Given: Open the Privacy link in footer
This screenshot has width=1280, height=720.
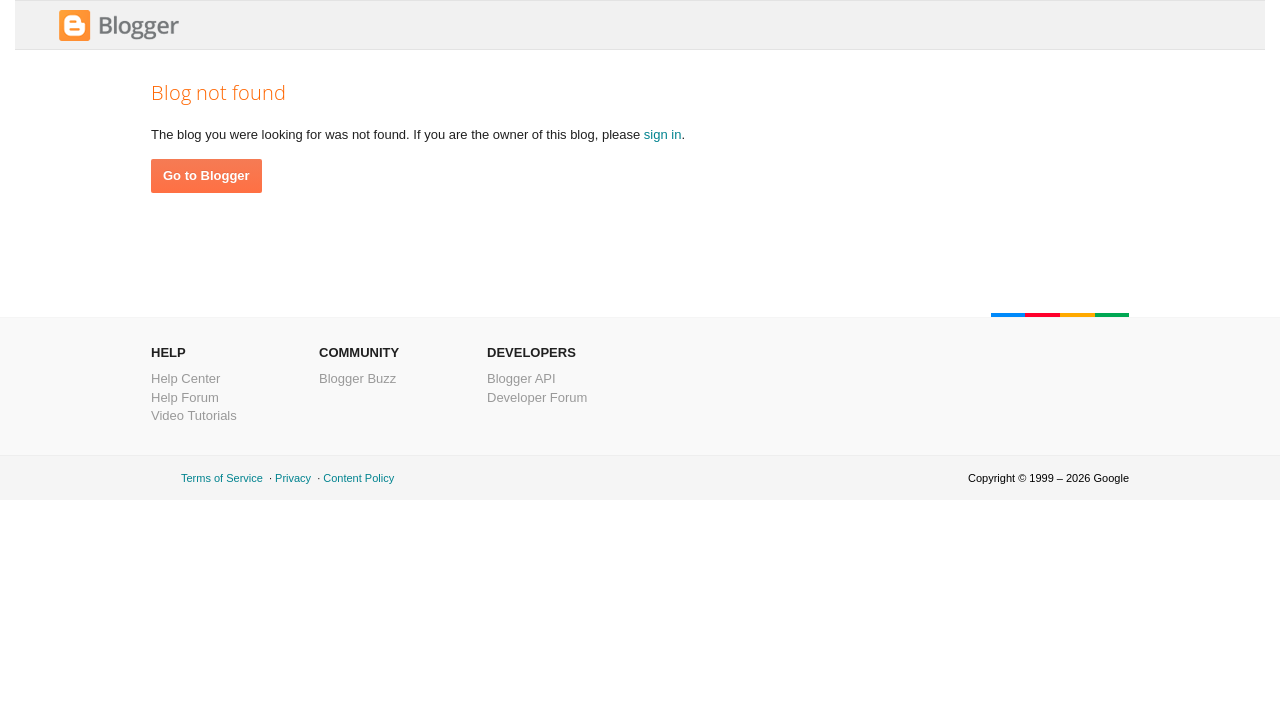Looking at the screenshot, I should [x=292, y=478].
